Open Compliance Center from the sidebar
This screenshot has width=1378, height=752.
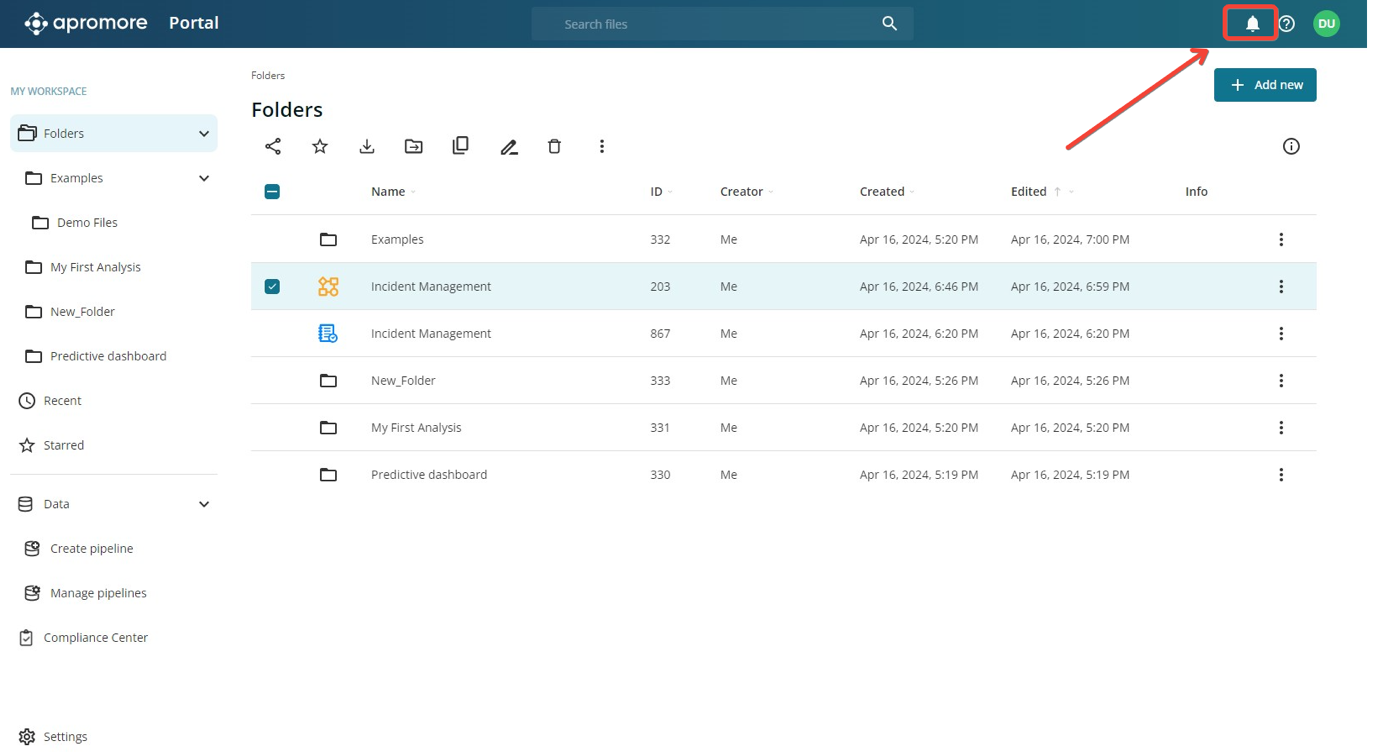click(95, 638)
